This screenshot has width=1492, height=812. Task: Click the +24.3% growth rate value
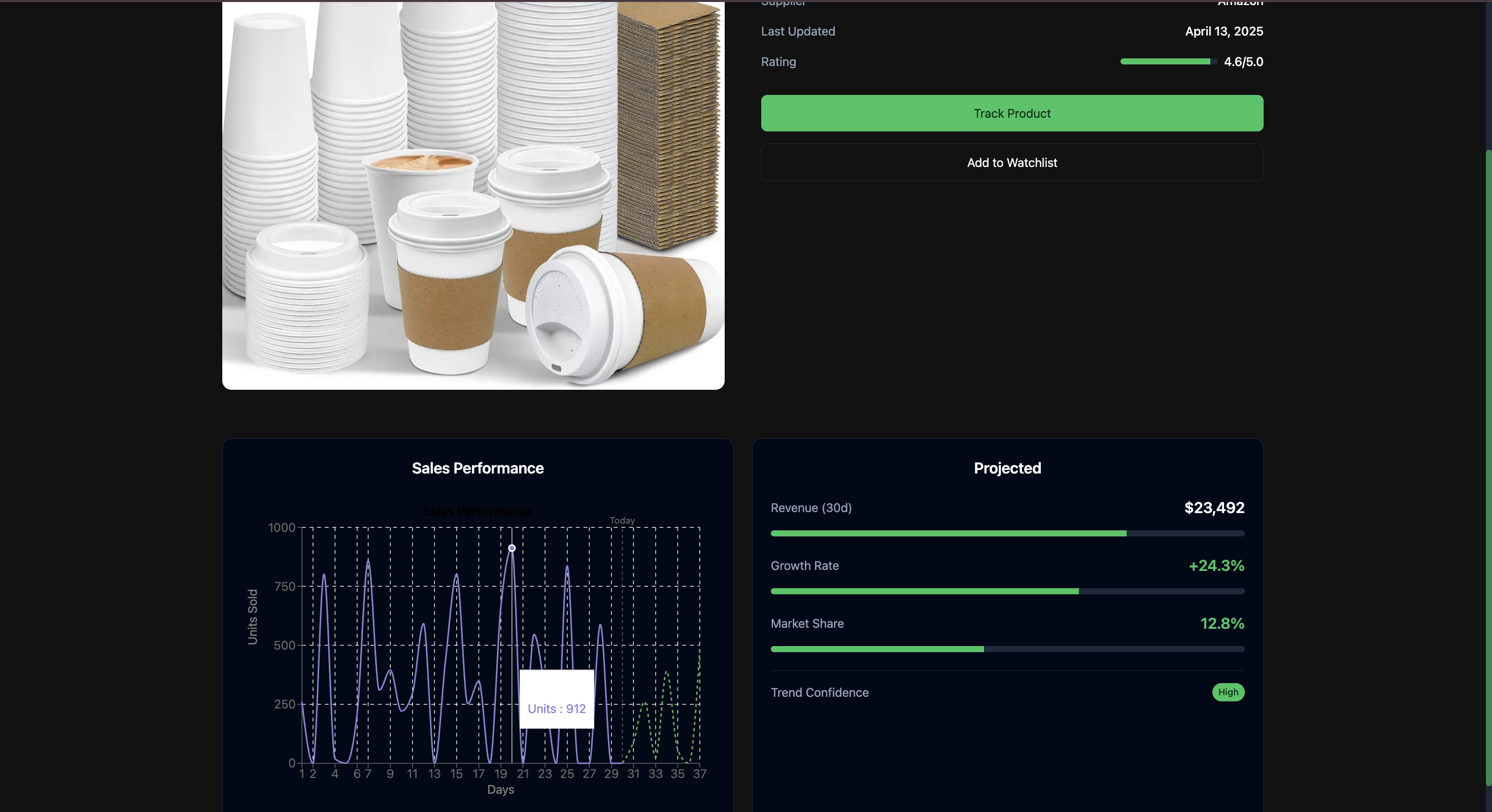pos(1216,566)
